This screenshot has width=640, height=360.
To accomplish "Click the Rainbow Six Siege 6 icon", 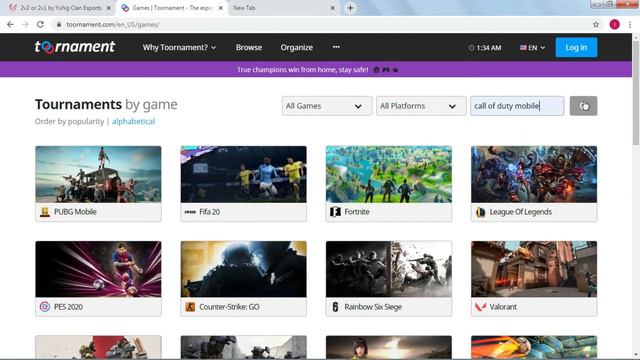I will tap(335, 307).
